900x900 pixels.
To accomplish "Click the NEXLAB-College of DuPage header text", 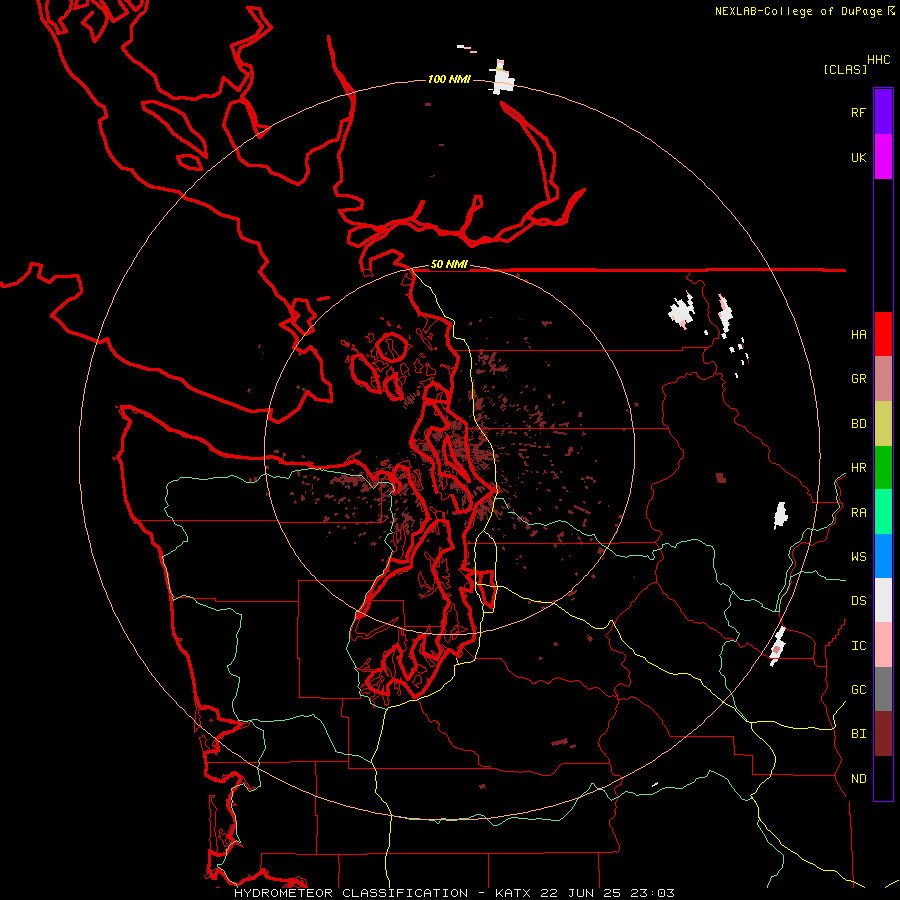I will 798,11.
